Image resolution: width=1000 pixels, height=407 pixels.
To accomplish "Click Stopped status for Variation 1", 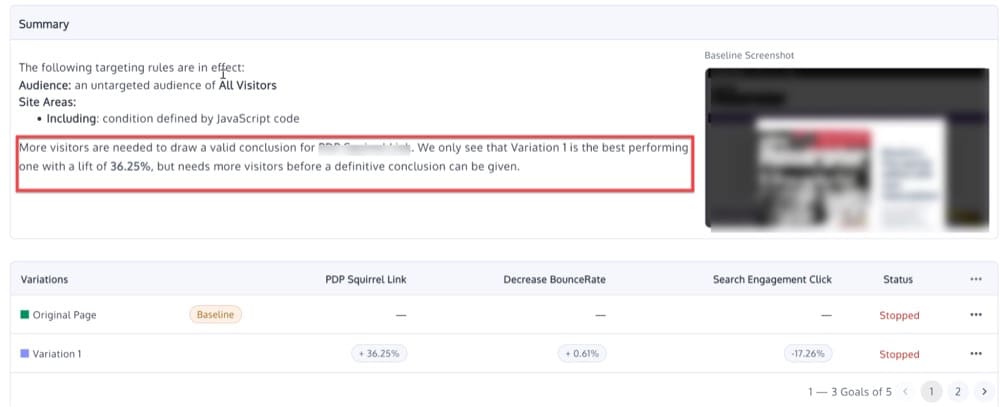I will (x=899, y=355).
